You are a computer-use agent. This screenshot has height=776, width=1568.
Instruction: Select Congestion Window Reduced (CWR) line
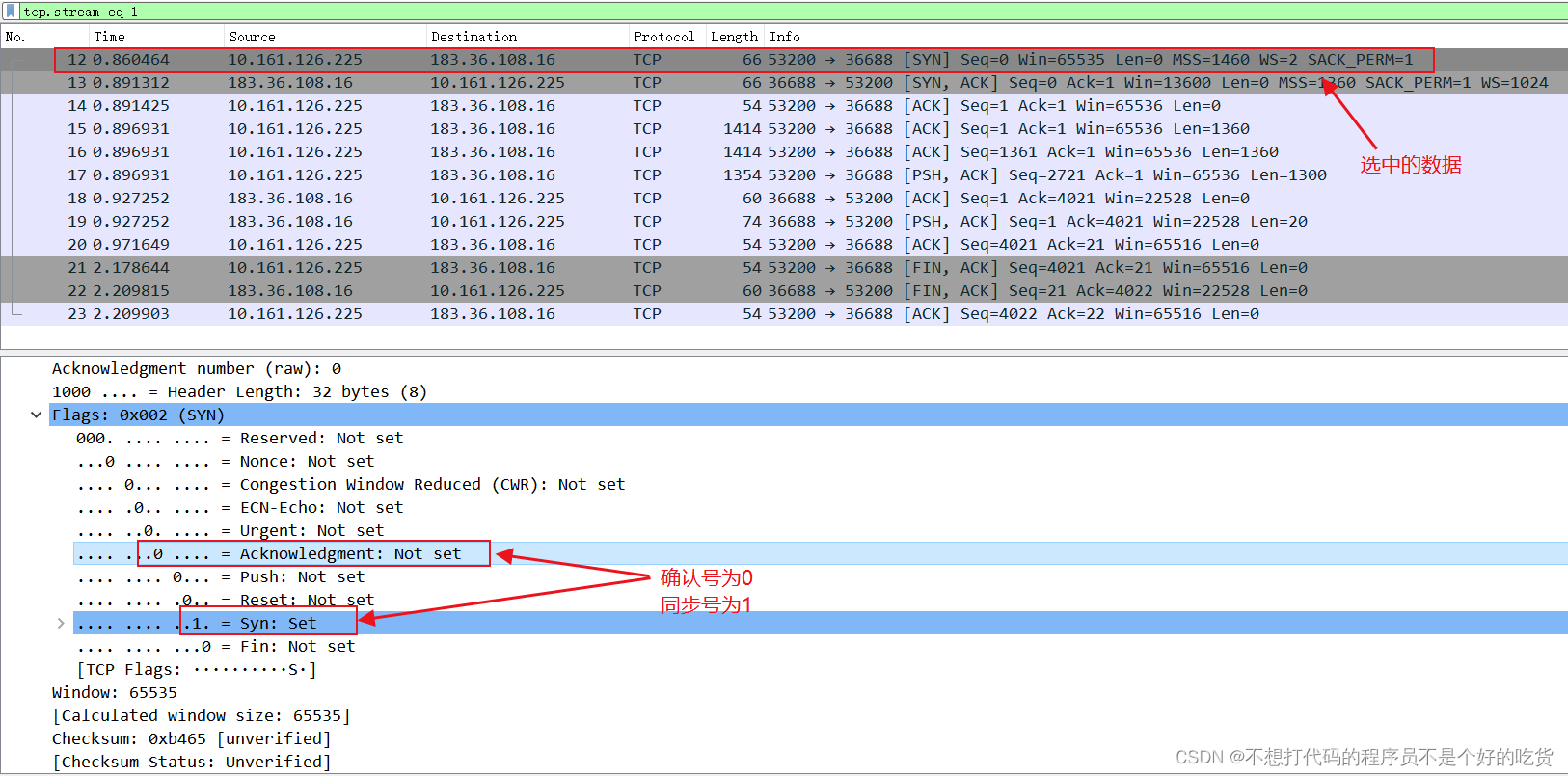tap(350, 485)
